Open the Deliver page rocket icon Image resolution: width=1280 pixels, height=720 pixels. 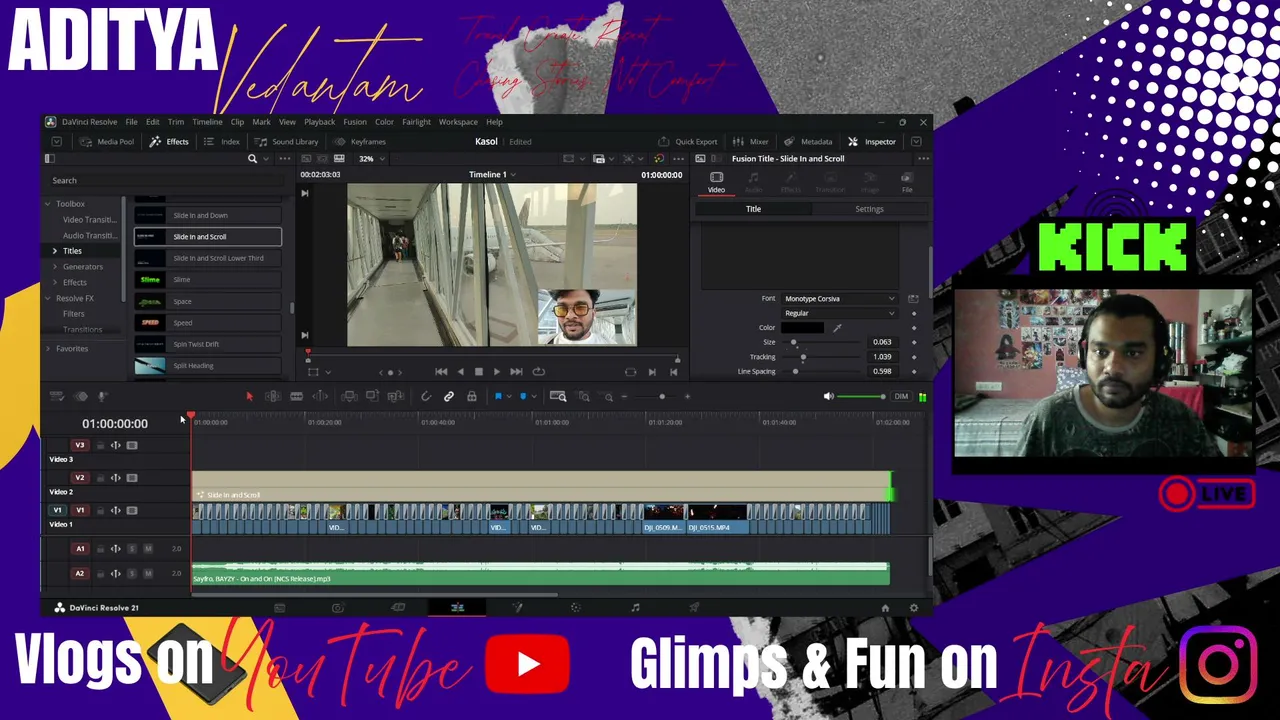coord(694,608)
